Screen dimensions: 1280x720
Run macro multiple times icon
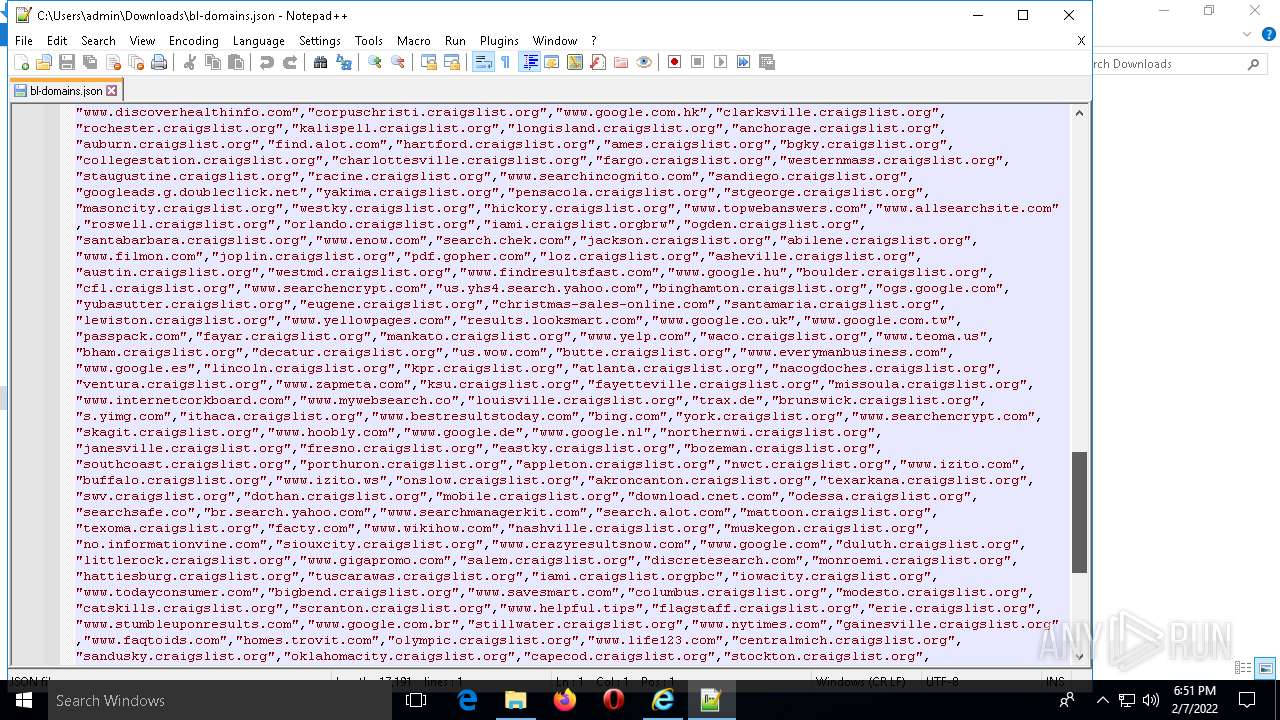click(x=744, y=62)
